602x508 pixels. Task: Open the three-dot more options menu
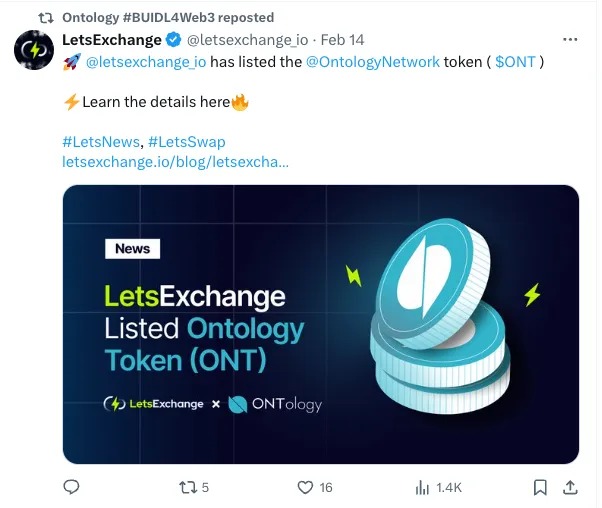point(570,40)
